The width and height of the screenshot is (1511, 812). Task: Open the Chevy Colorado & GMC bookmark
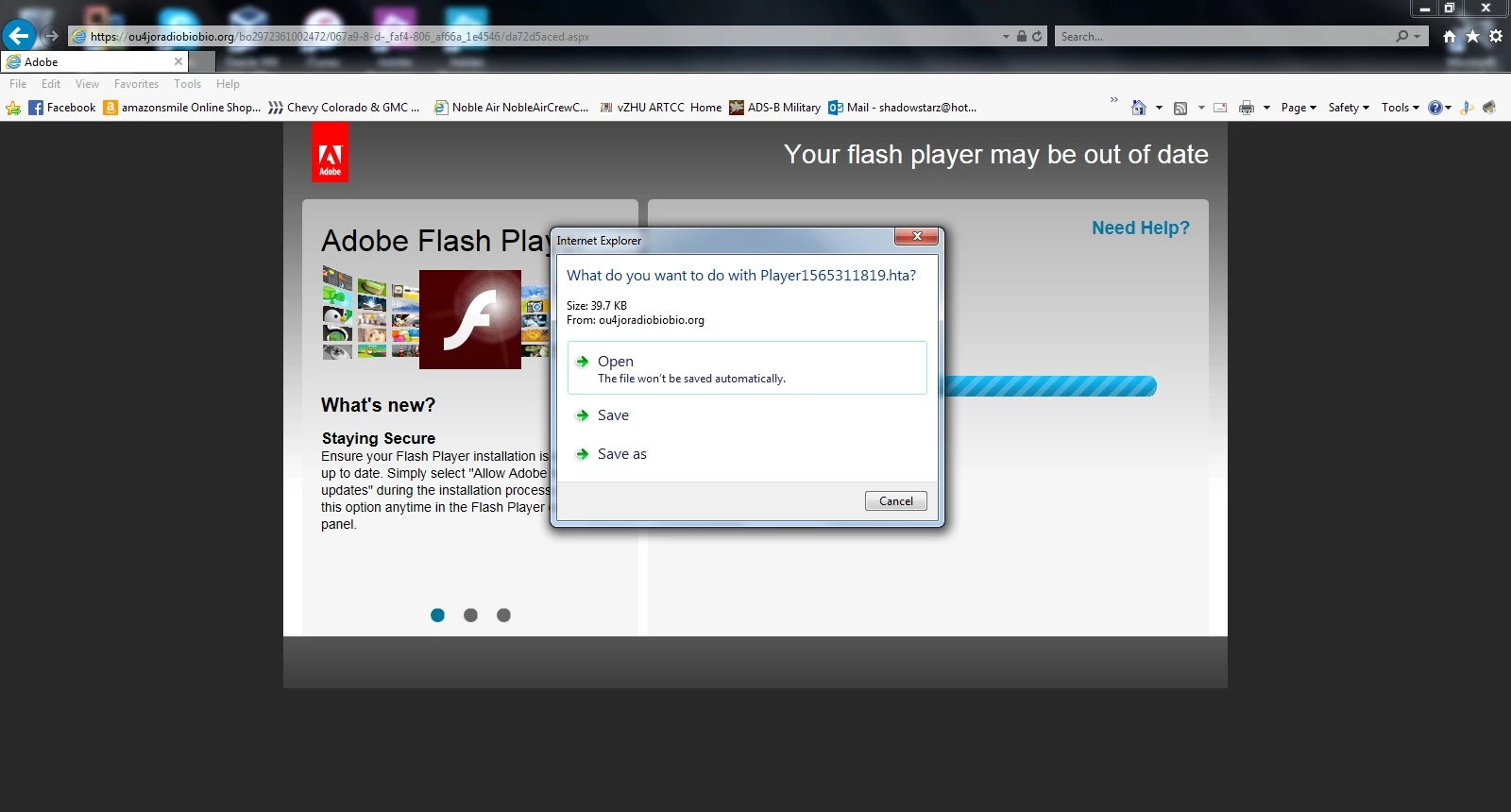pos(344,108)
